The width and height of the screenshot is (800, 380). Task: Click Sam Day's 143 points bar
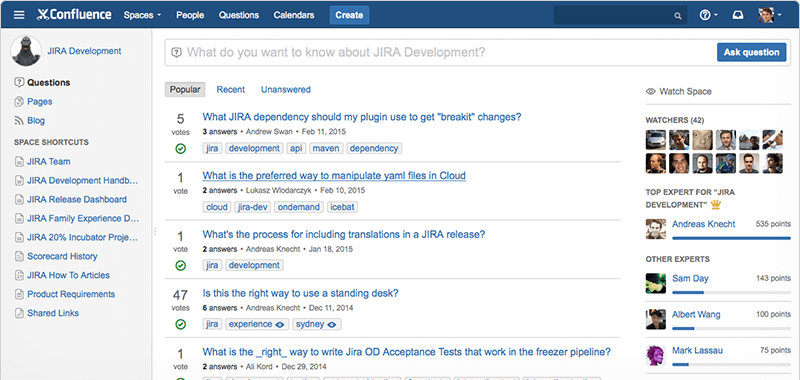[x=732, y=293]
